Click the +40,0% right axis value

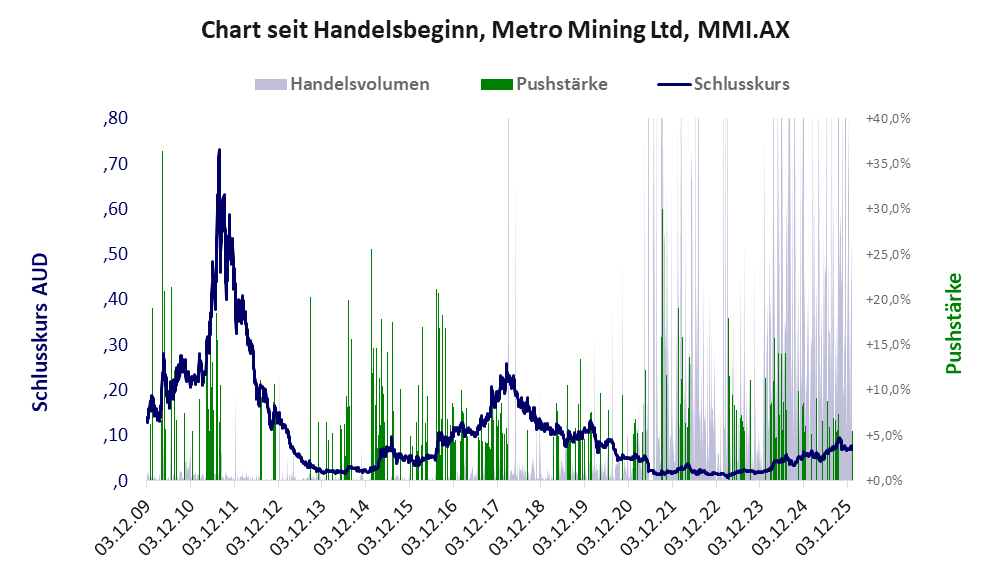(x=888, y=118)
